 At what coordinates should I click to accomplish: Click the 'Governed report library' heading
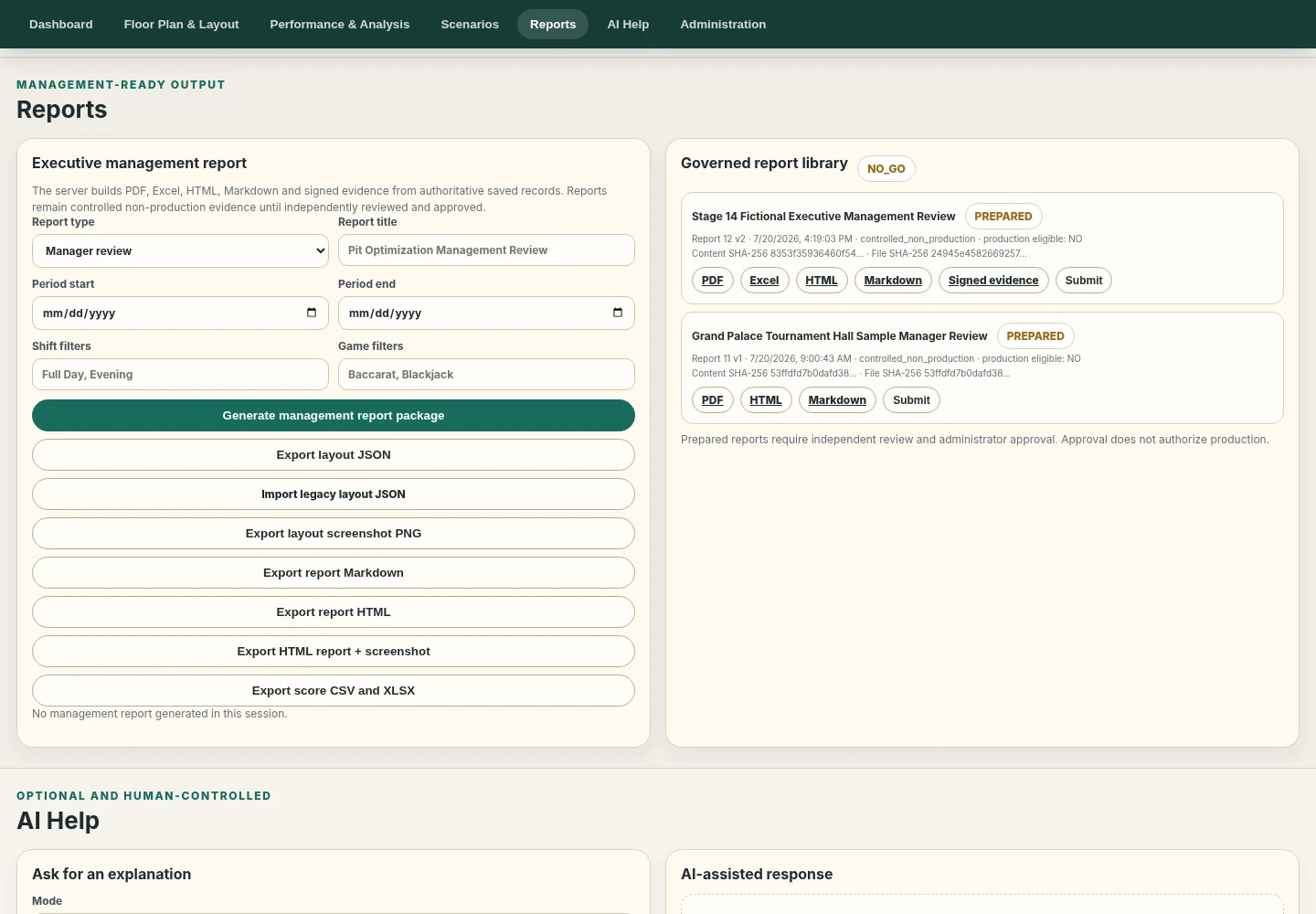coord(764,163)
